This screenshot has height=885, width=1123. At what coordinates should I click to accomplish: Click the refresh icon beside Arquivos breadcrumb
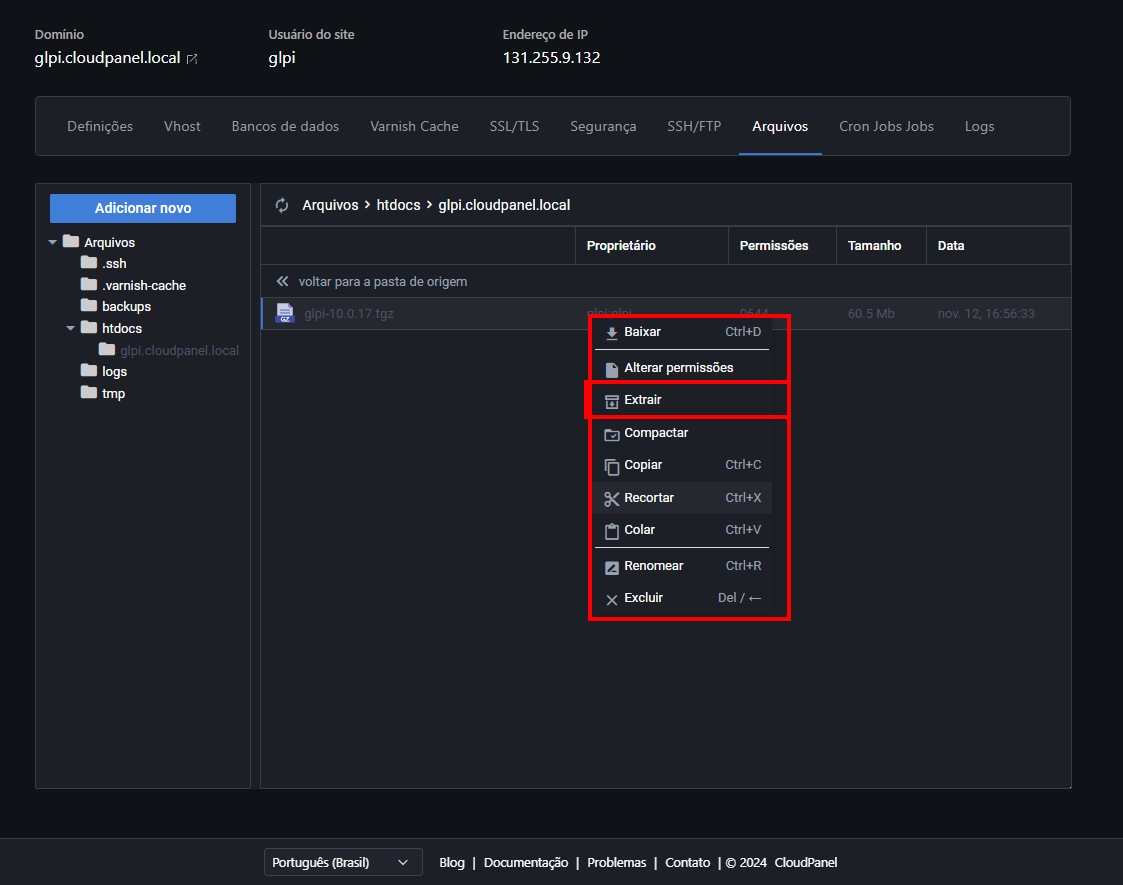[x=282, y=205]
